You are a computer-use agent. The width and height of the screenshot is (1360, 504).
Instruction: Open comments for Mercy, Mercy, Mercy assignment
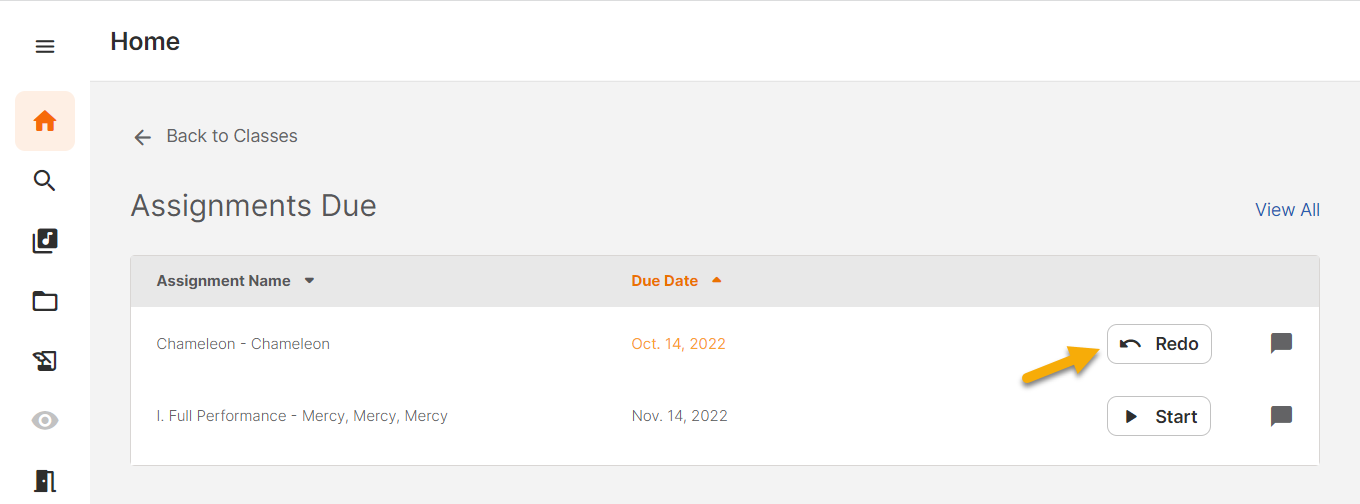pos(1281,416)
